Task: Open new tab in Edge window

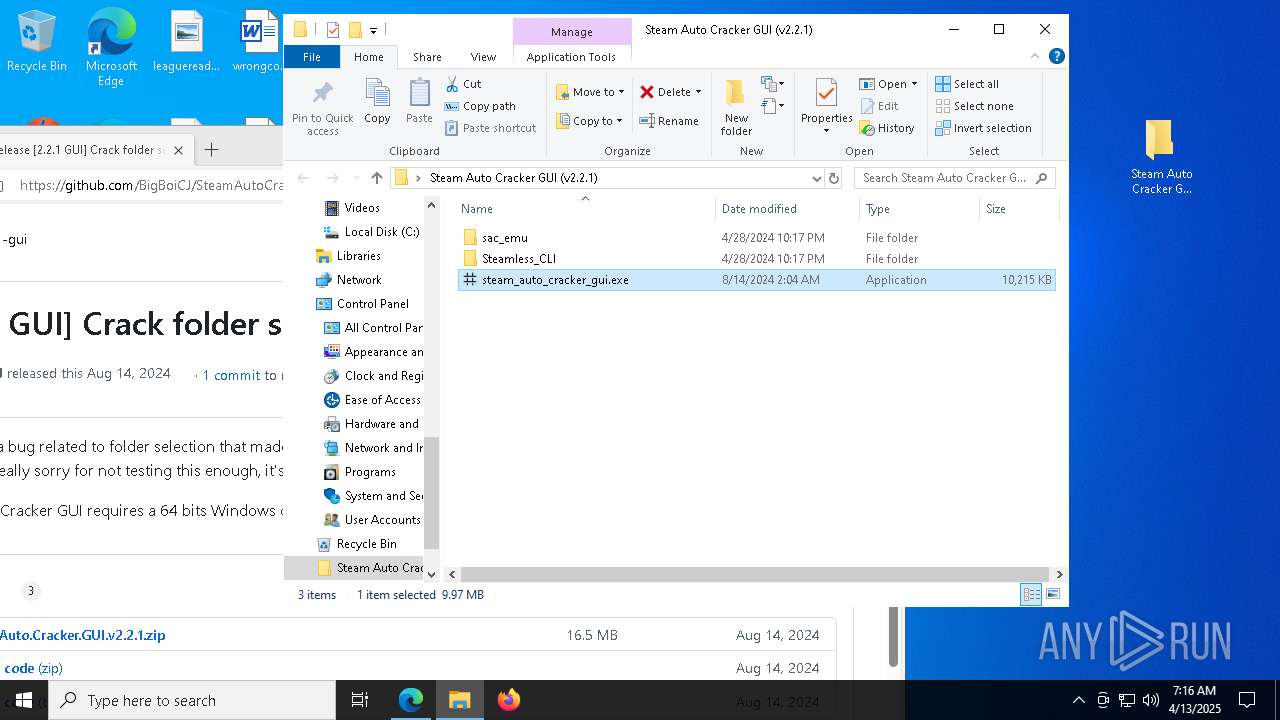Action: pos(211,150)
